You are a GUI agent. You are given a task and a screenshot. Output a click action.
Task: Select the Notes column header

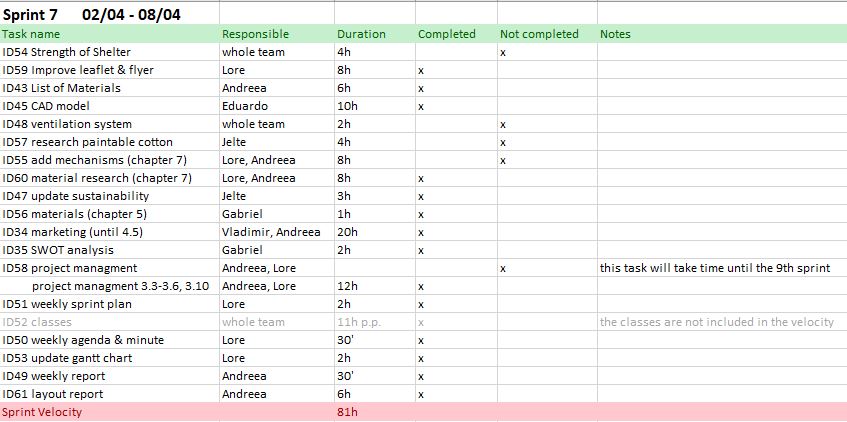pyautogui.click(x=722, y=34)
